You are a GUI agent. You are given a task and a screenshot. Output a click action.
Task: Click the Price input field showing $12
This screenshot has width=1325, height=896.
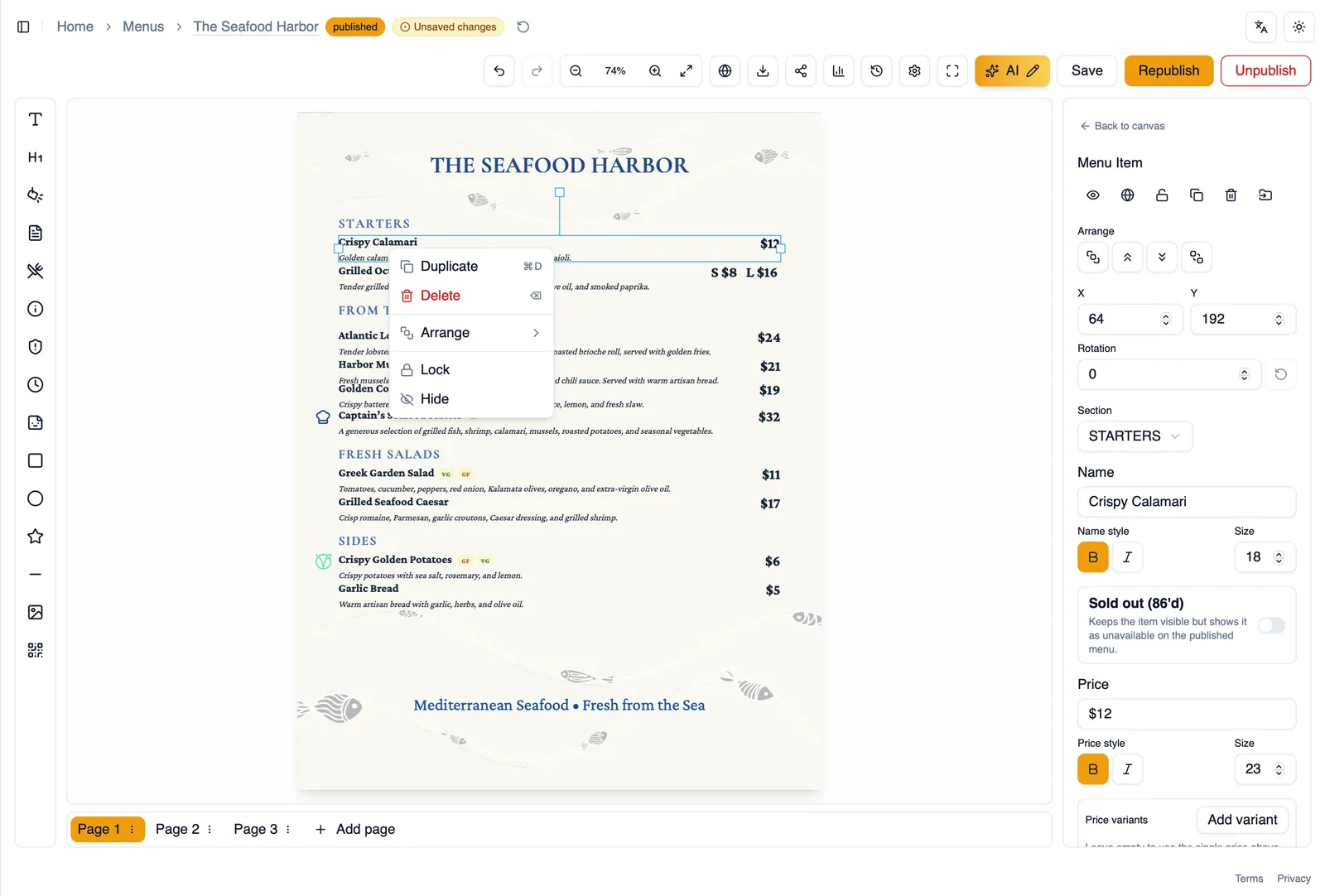click(x=1187, y=714)
